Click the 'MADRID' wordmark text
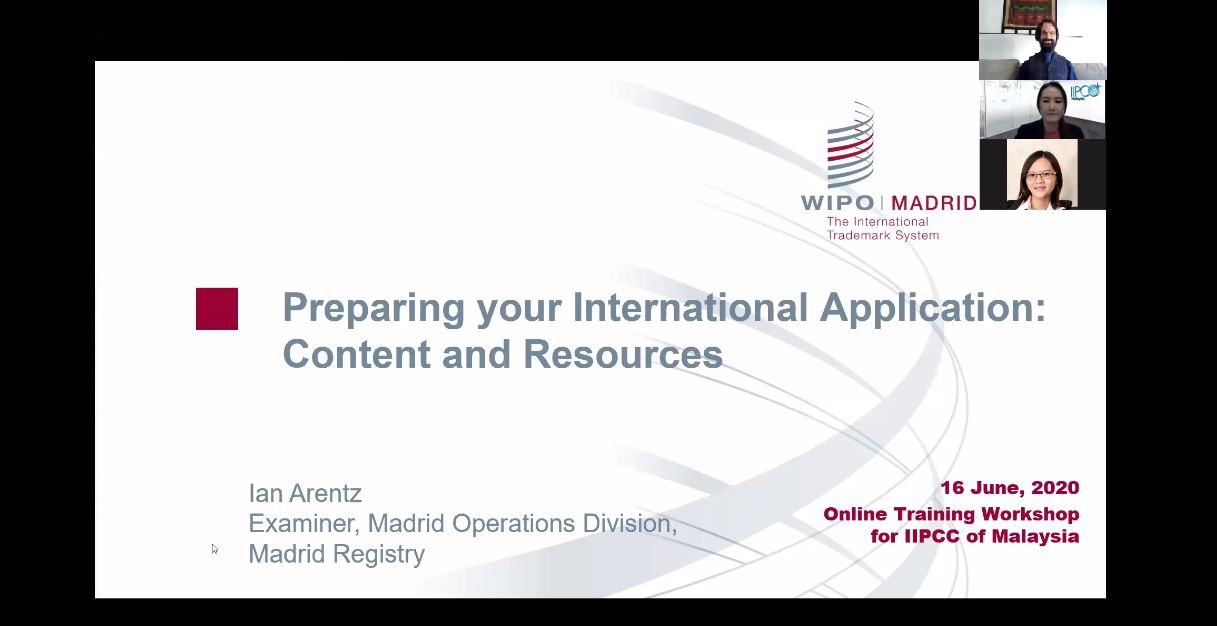This screenshot has height=626, width=1217. point(933,203)
